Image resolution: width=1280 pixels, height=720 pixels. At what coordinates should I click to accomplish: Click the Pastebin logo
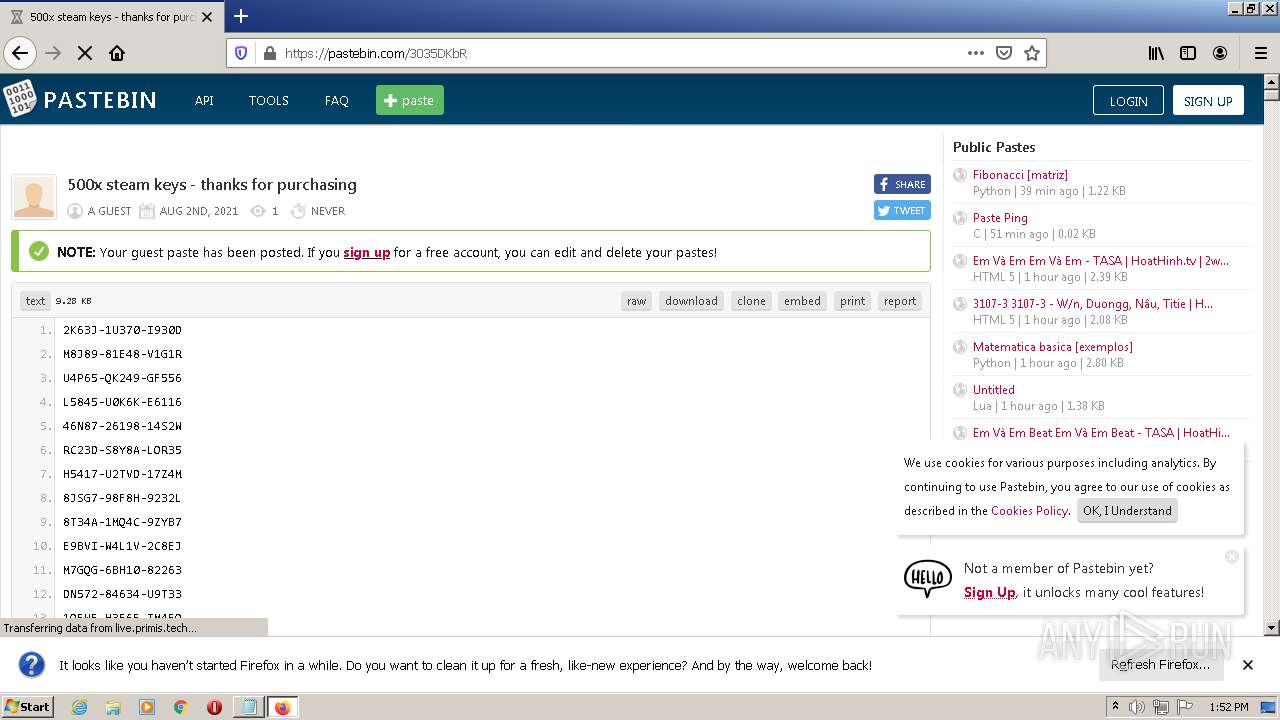(x=80, y=100)
